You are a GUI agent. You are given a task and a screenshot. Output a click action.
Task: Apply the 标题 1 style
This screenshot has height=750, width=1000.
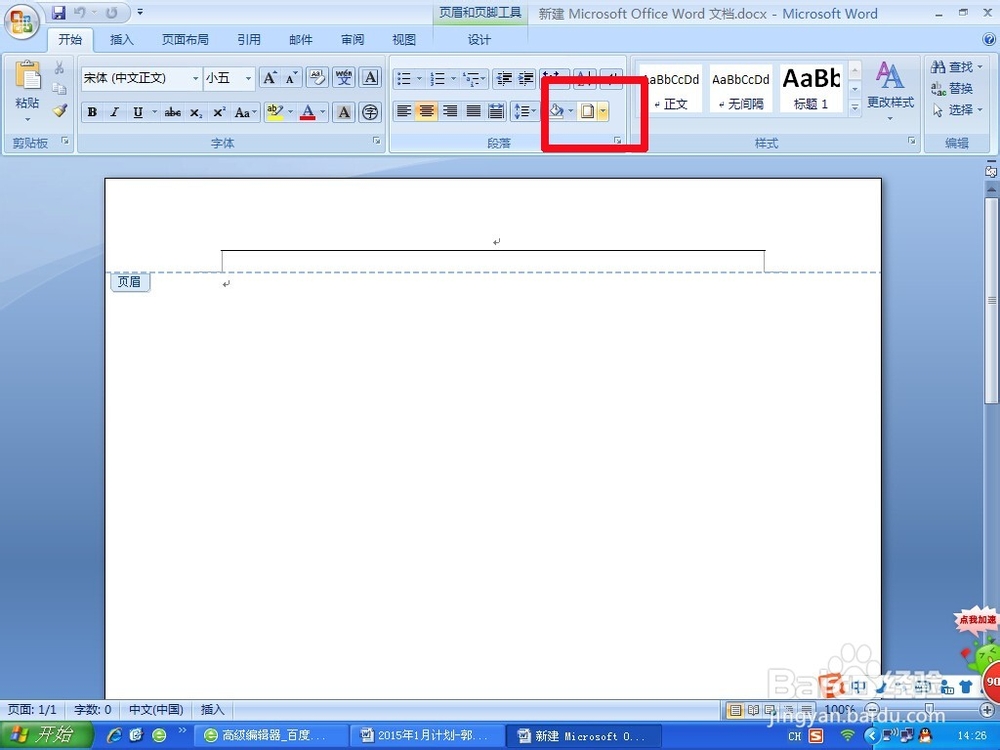pyautogui.click(x=811, y=88)
